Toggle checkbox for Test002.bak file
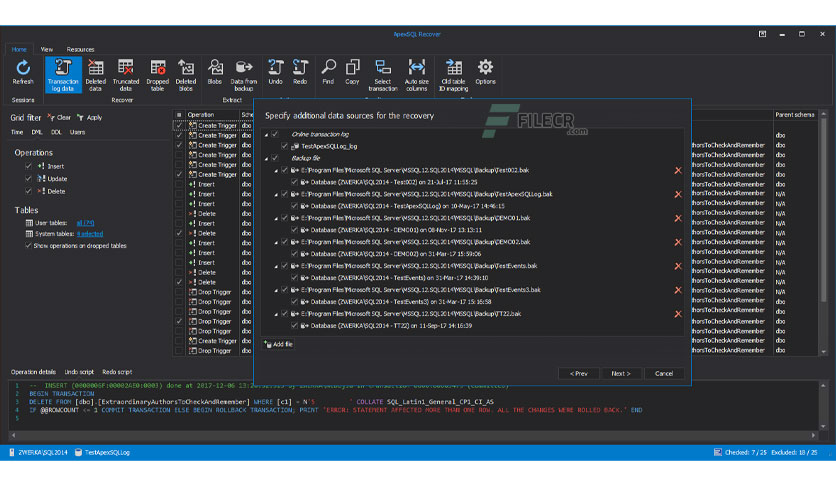 (285, 171)
